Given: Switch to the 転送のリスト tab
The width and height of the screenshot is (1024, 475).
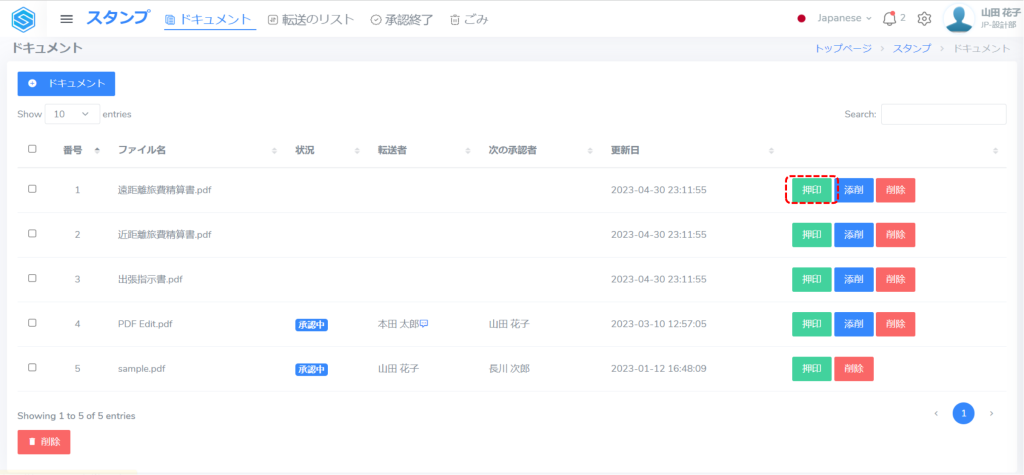Looking at the screenshot, I should pos(311,19).
